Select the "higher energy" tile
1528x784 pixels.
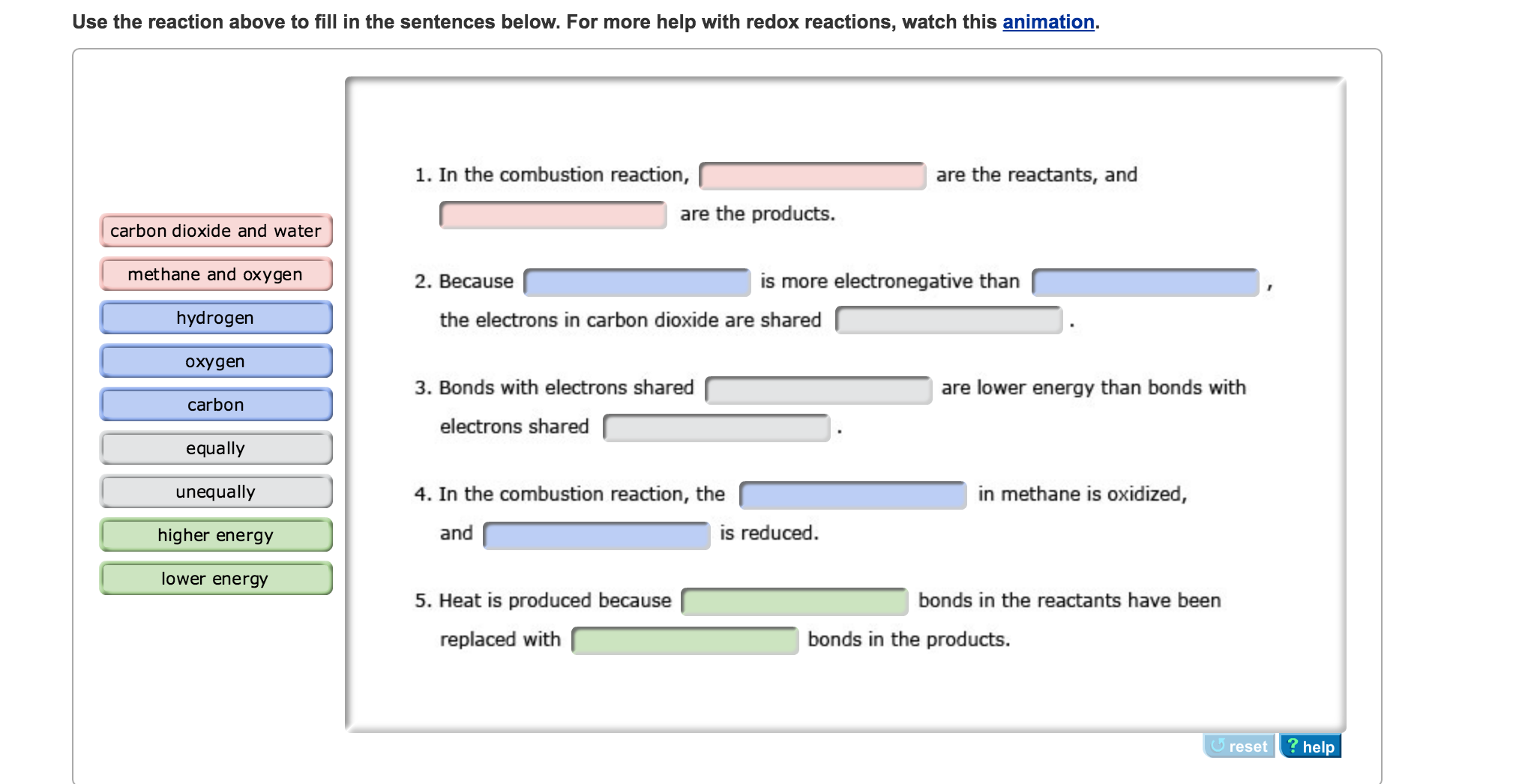(x=215, y=535)
